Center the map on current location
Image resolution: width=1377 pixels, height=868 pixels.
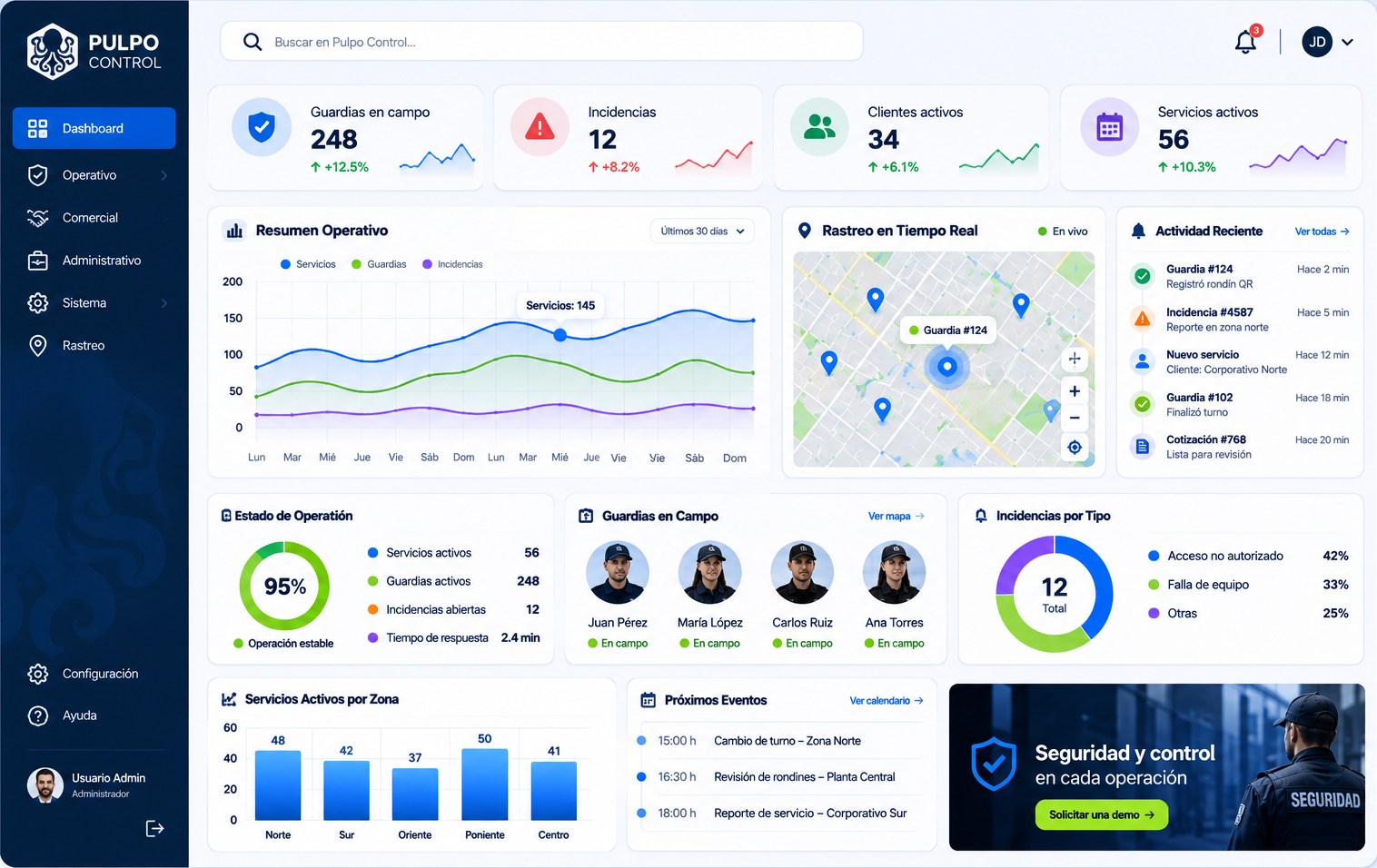pos(1075,447)
